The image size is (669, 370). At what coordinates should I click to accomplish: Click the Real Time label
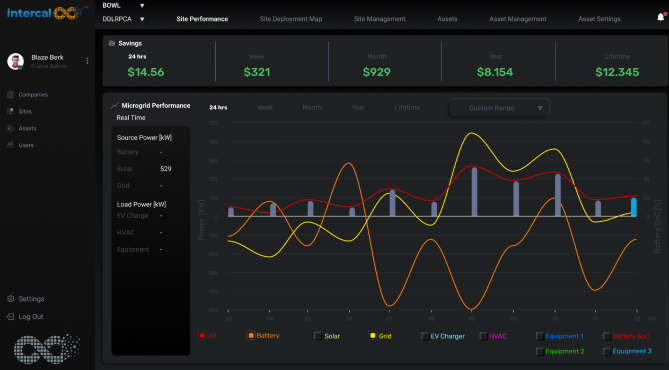click(131, 118)
